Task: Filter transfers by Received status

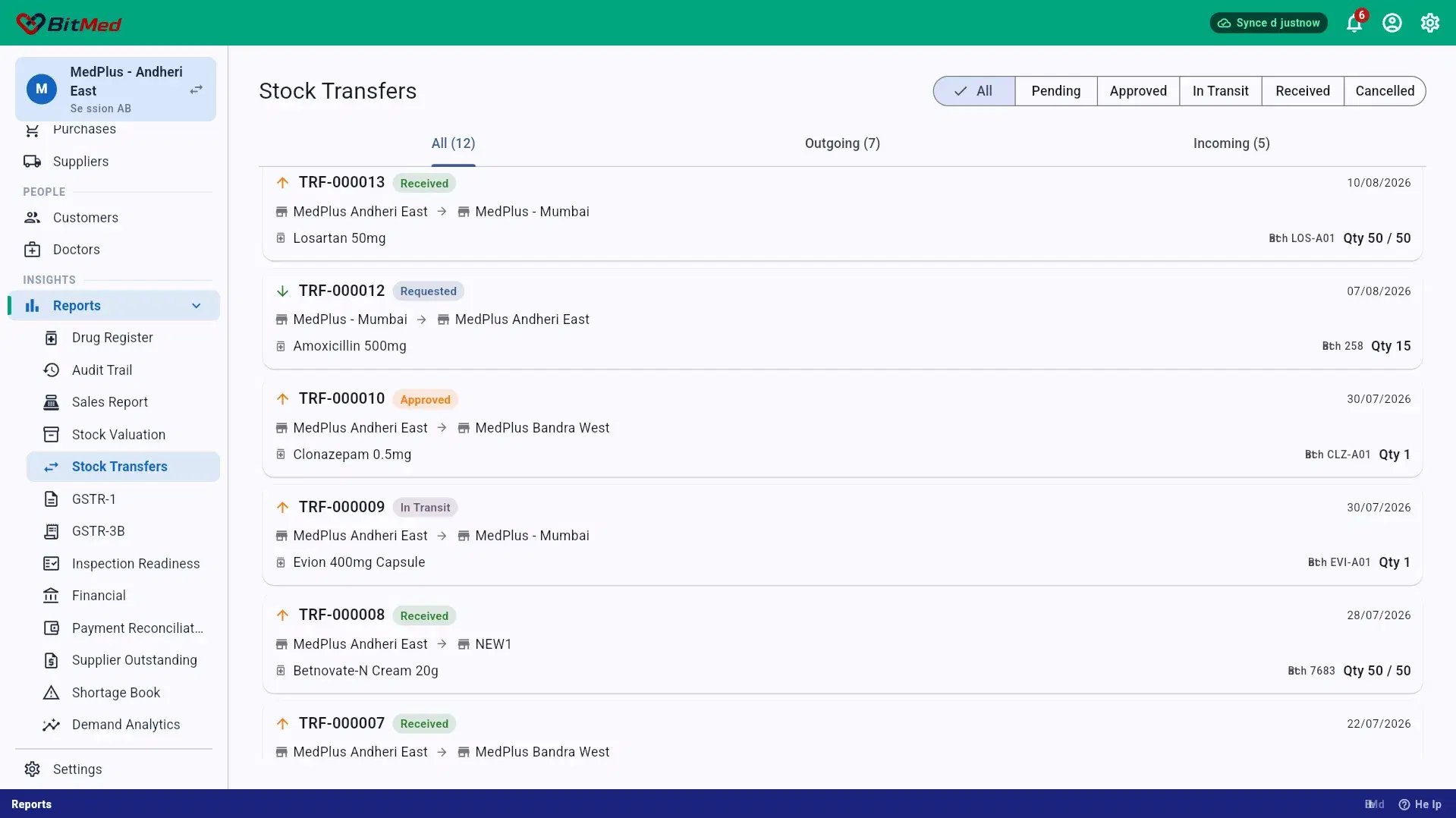Action: click(1303, 91)
